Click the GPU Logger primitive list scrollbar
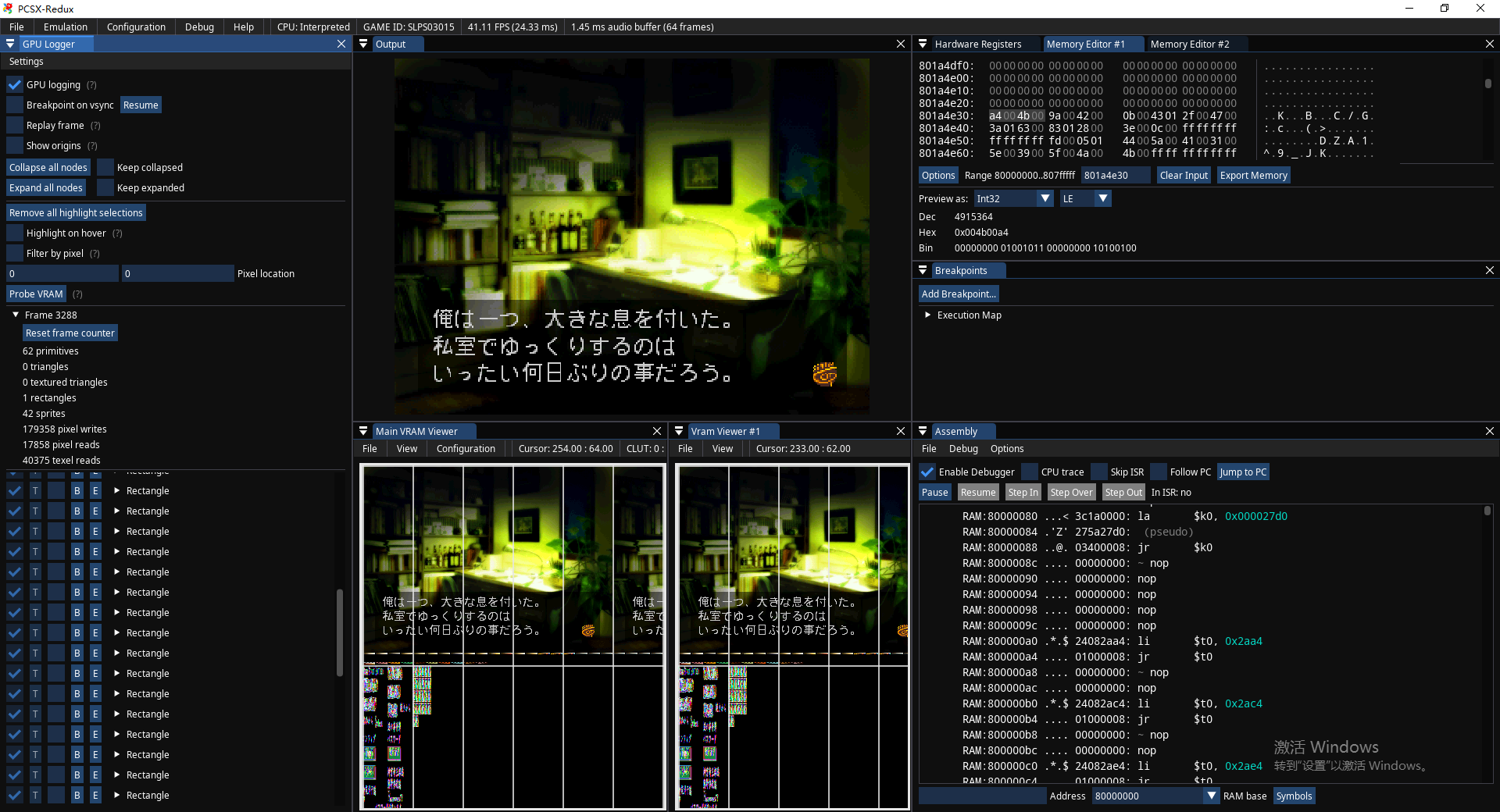 pos(340,632)
